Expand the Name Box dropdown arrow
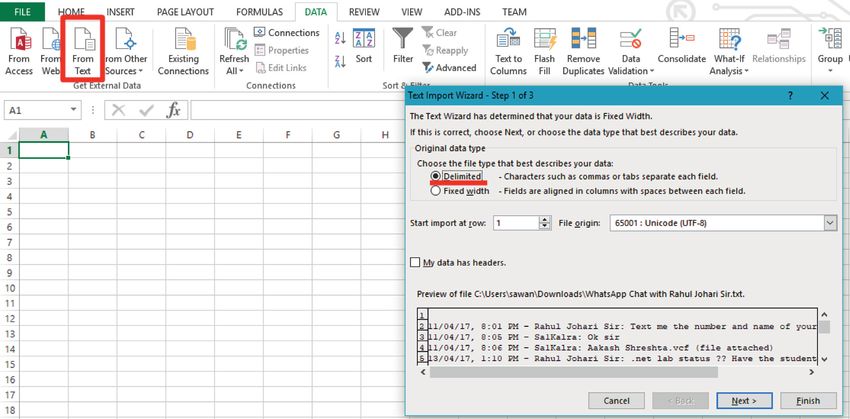Screen dimensions: 850x419 click(x=74, y=110)
